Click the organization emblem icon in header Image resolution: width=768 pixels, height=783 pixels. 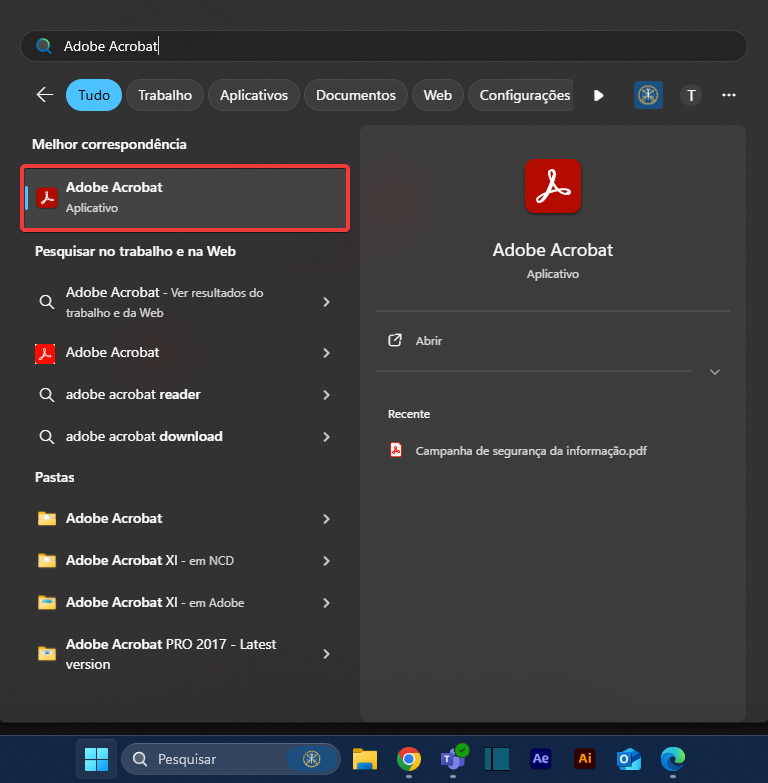click(648, 95)
